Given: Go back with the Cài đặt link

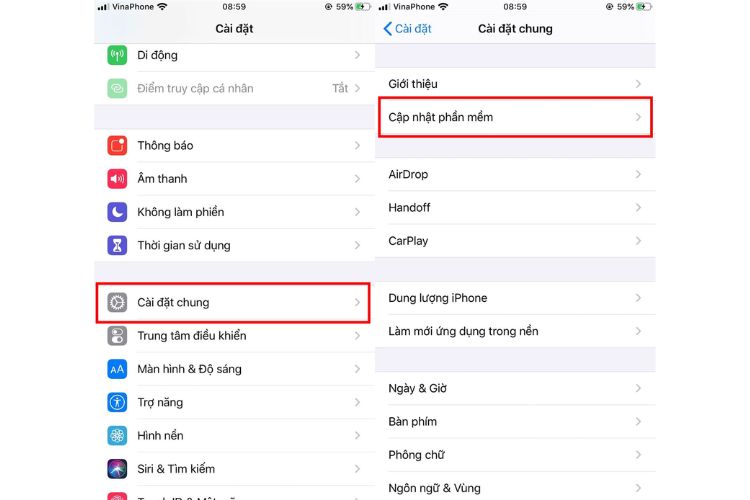Looking at the screenshot, I should 408,29.
